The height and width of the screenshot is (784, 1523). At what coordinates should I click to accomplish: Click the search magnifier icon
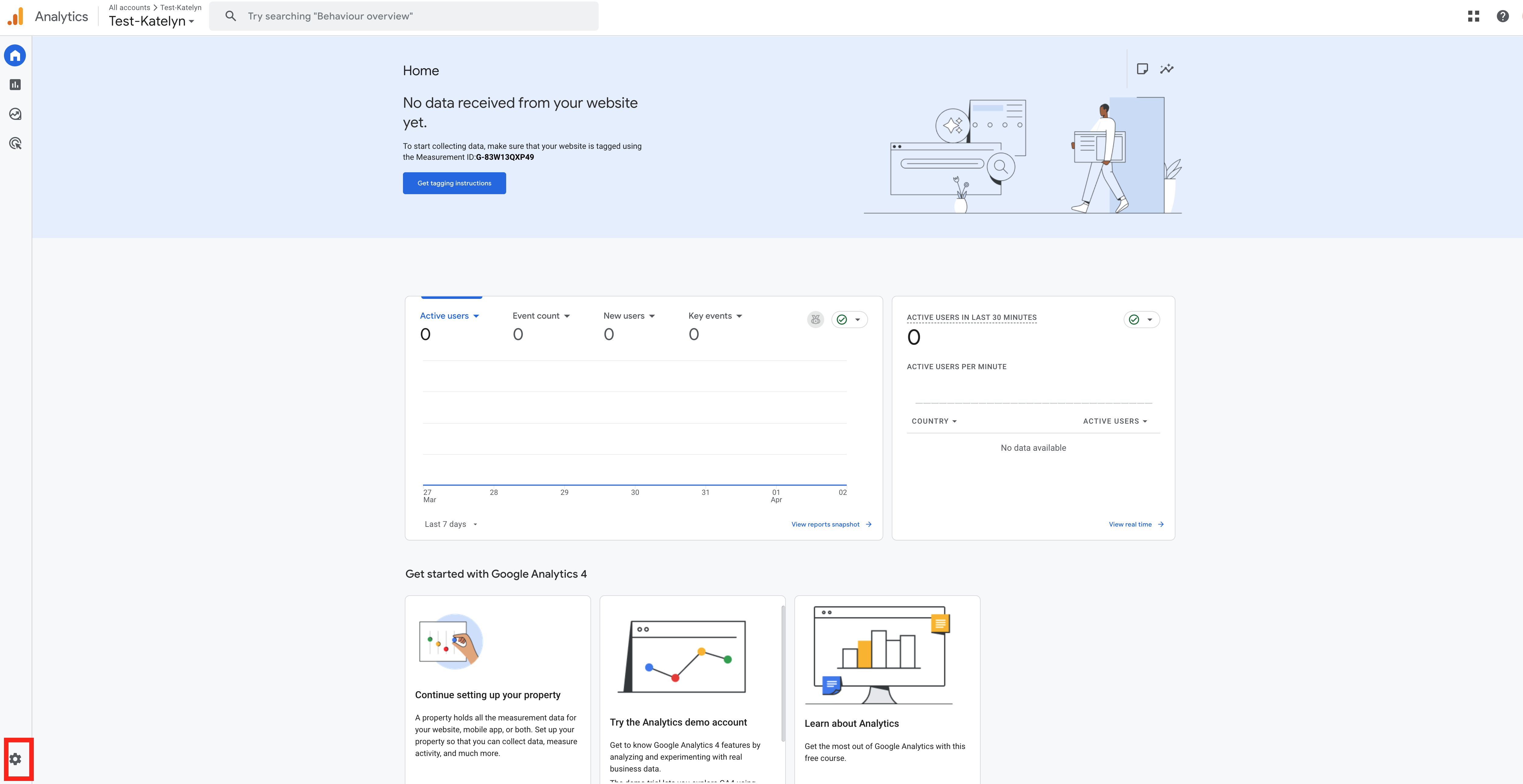pos(231,16)
